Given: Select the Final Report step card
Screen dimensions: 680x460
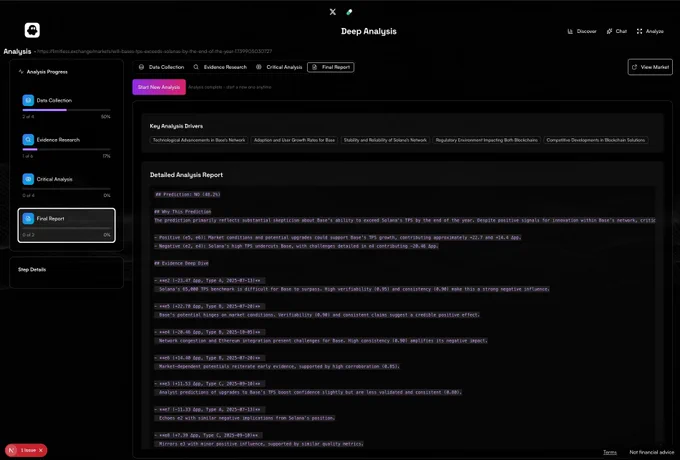Looking at the screenshot, I should coord(66,225).
